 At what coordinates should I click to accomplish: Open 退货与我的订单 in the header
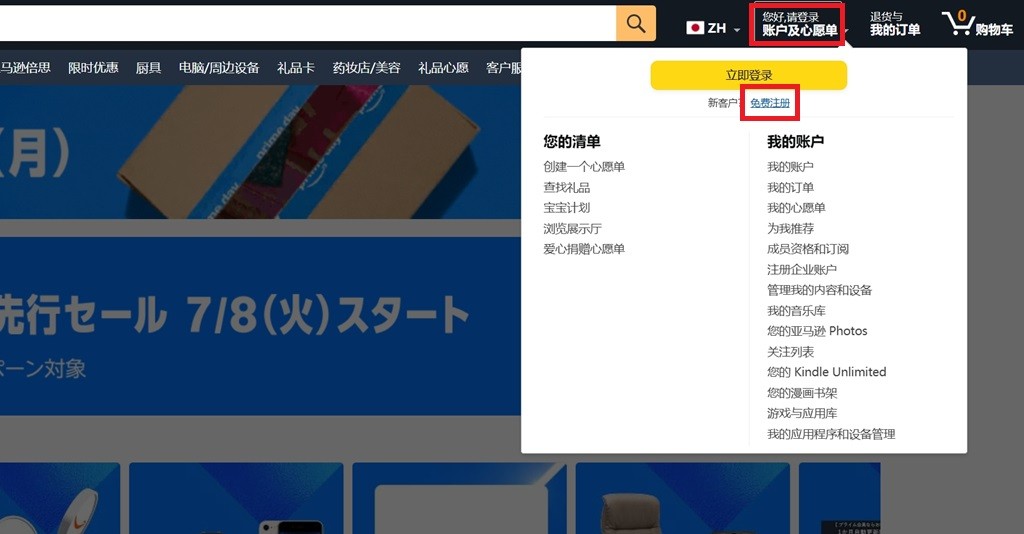[895, 24]
